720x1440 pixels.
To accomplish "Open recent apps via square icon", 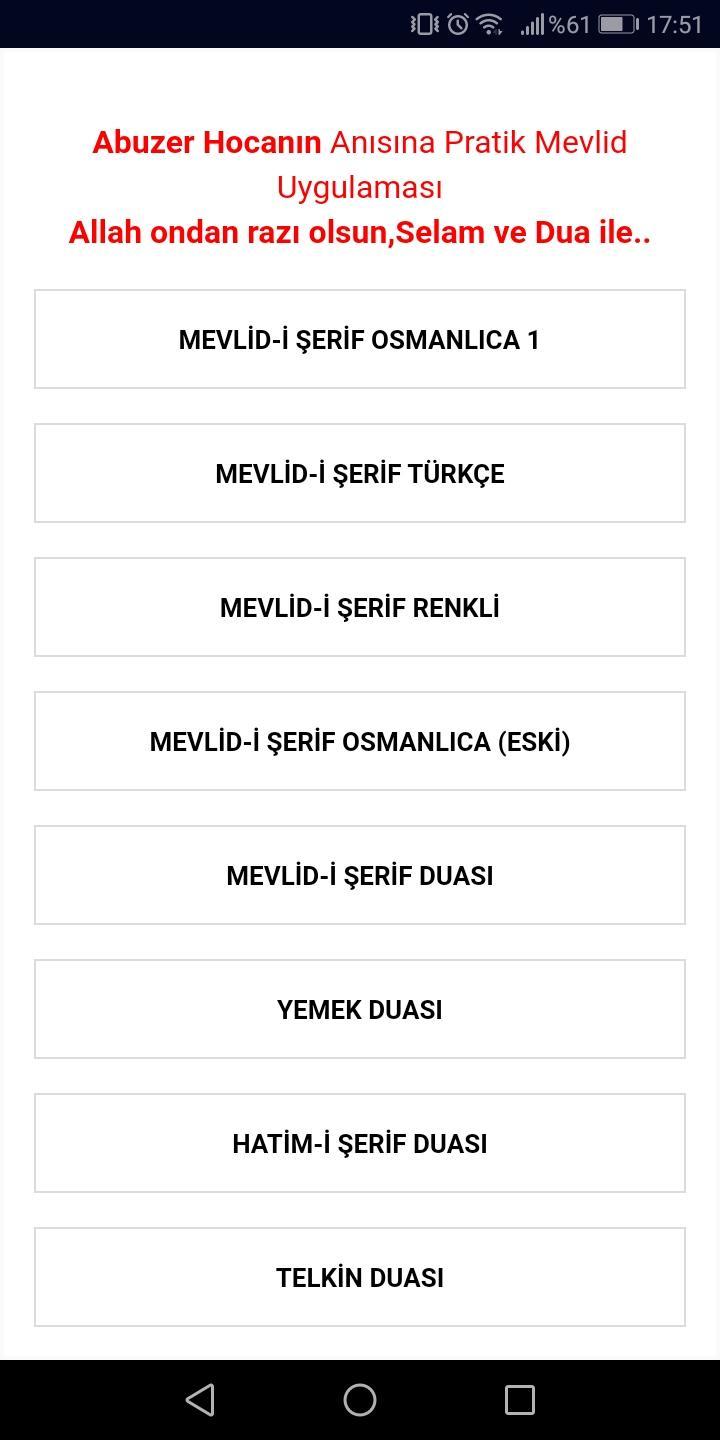I will click(x=519, y=1399).
